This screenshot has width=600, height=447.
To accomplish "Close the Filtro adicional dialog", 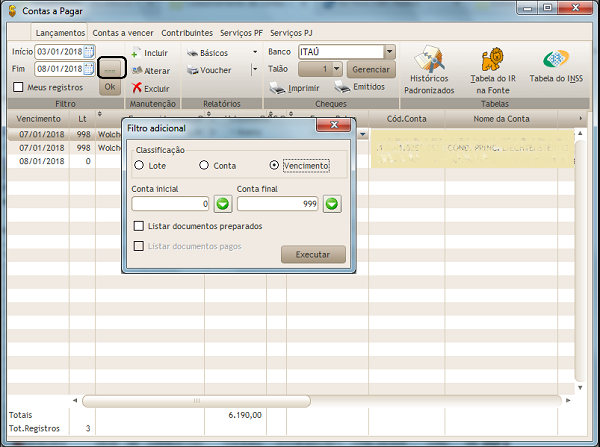I will tap(333, 125).
